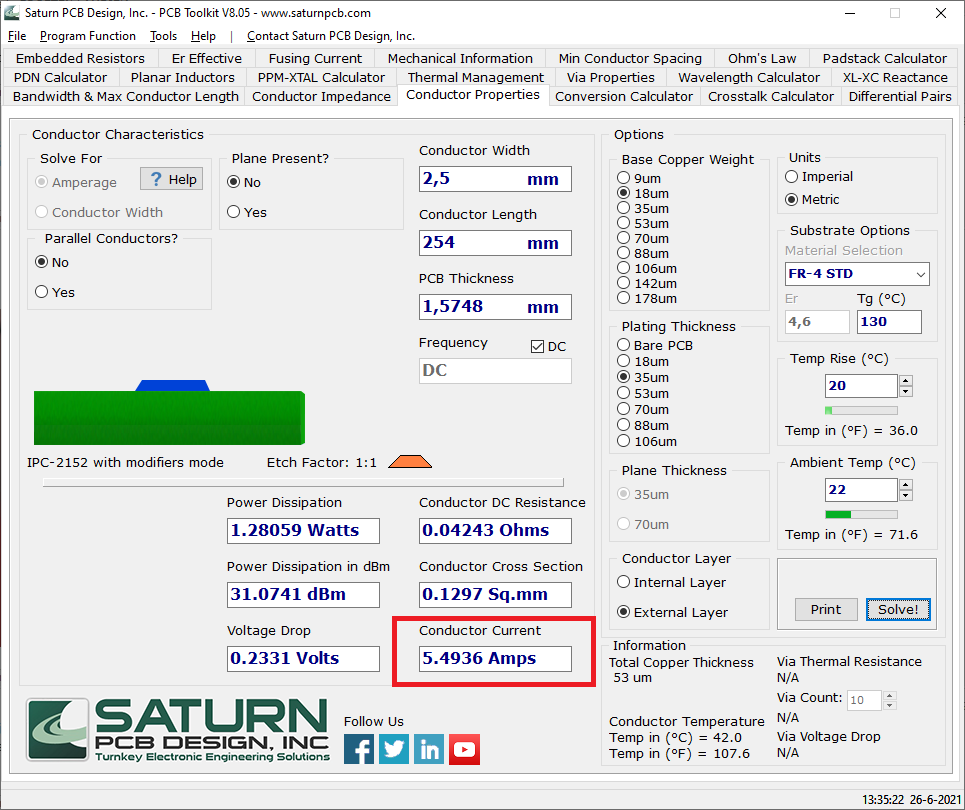Click the Ambient Temp green slider bar
The image size is (965, 810).
(x=861, y=515)
